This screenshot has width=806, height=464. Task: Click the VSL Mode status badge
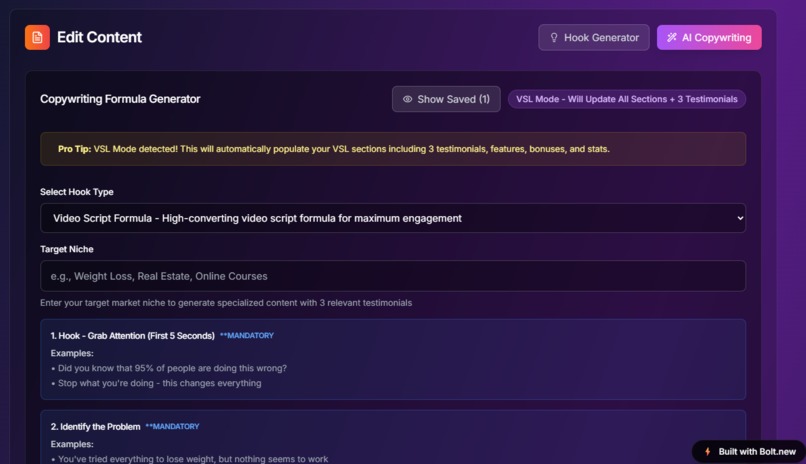click(627, 99)
